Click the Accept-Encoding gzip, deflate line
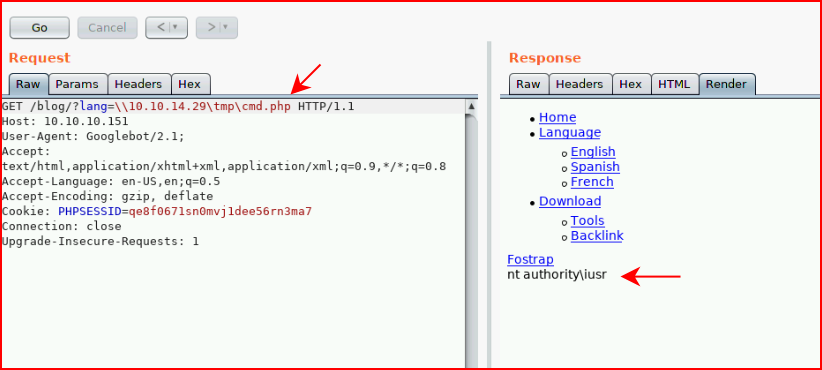The image size is (822, 370). click(107, 197)
